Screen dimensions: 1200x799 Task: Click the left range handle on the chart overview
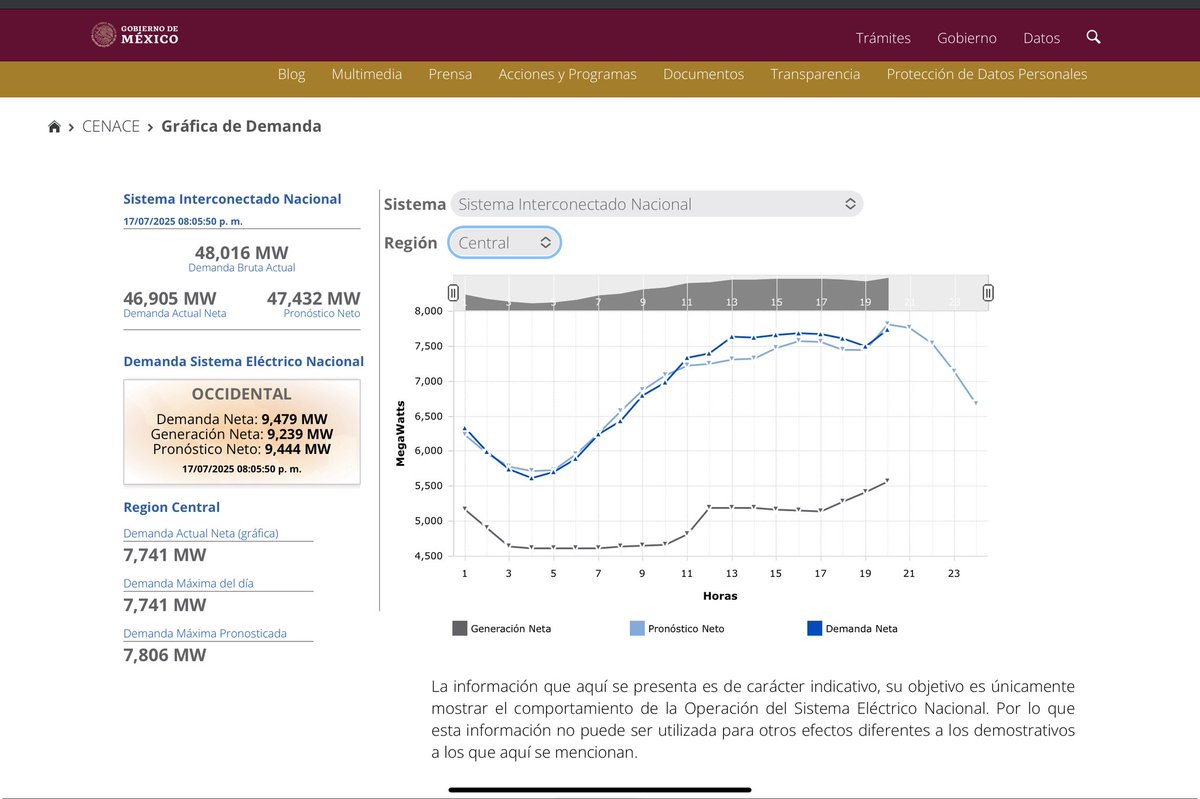[x=453, y=292]
